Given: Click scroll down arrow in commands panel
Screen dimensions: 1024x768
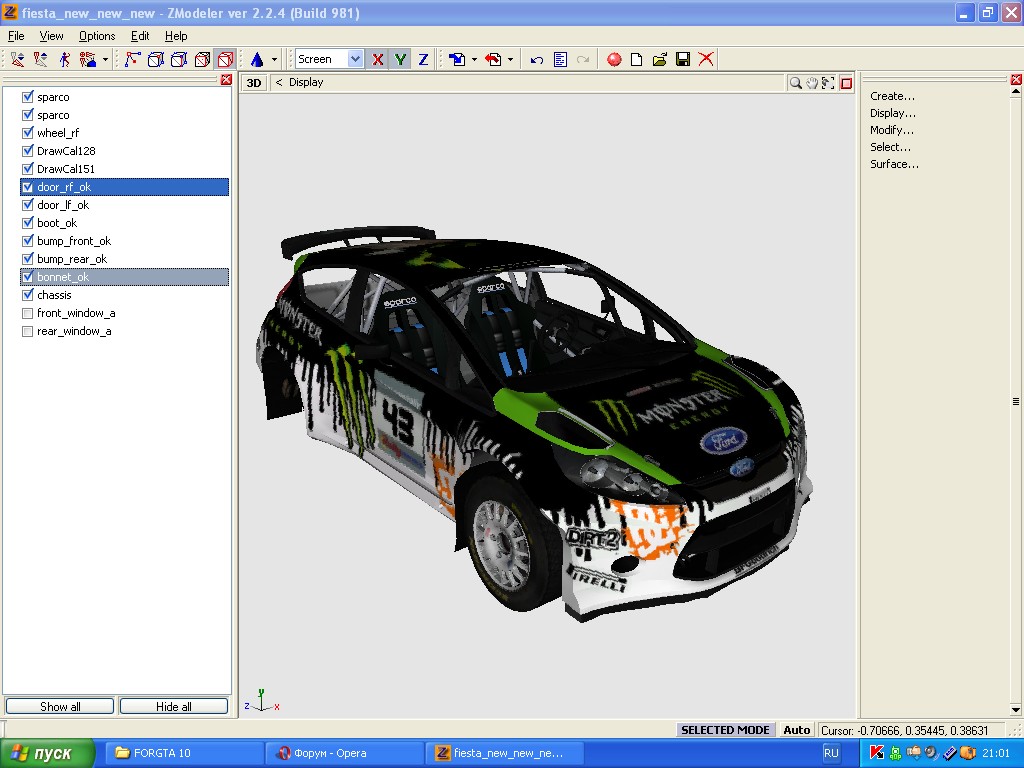Looking at the screenshot, I should [x=1016, y=710].
